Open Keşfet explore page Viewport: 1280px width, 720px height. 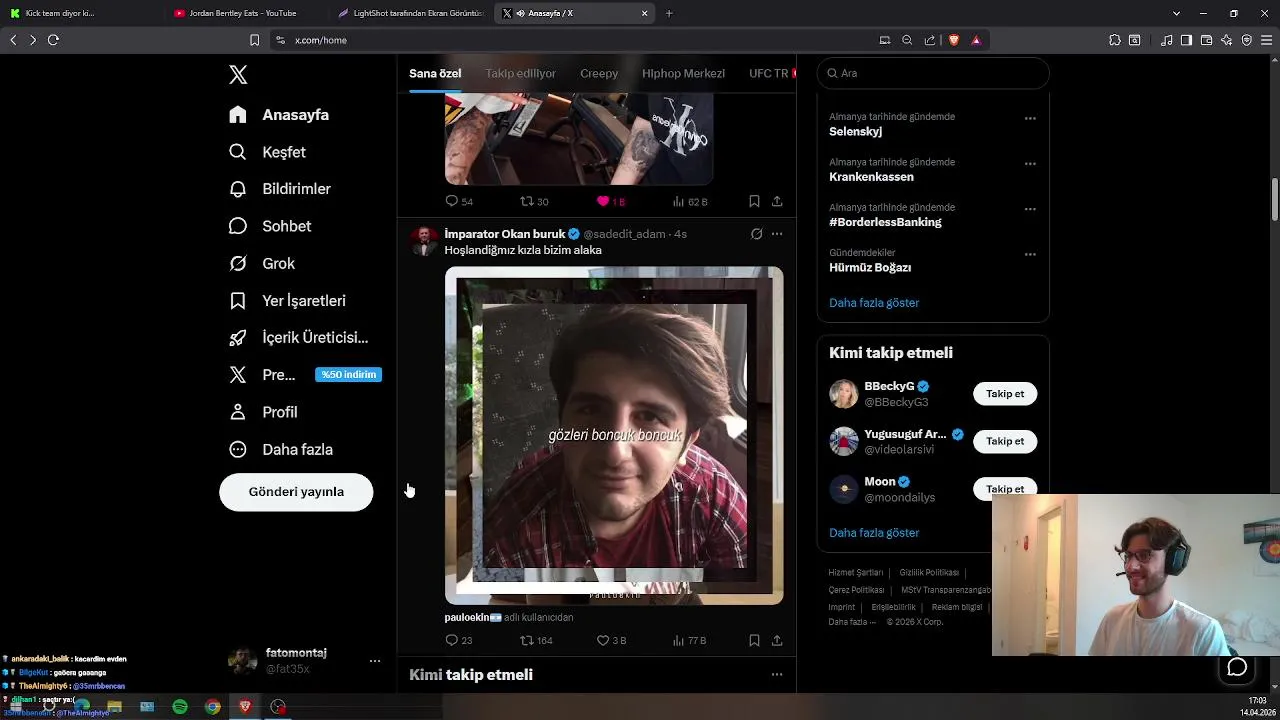click(267, 152)
